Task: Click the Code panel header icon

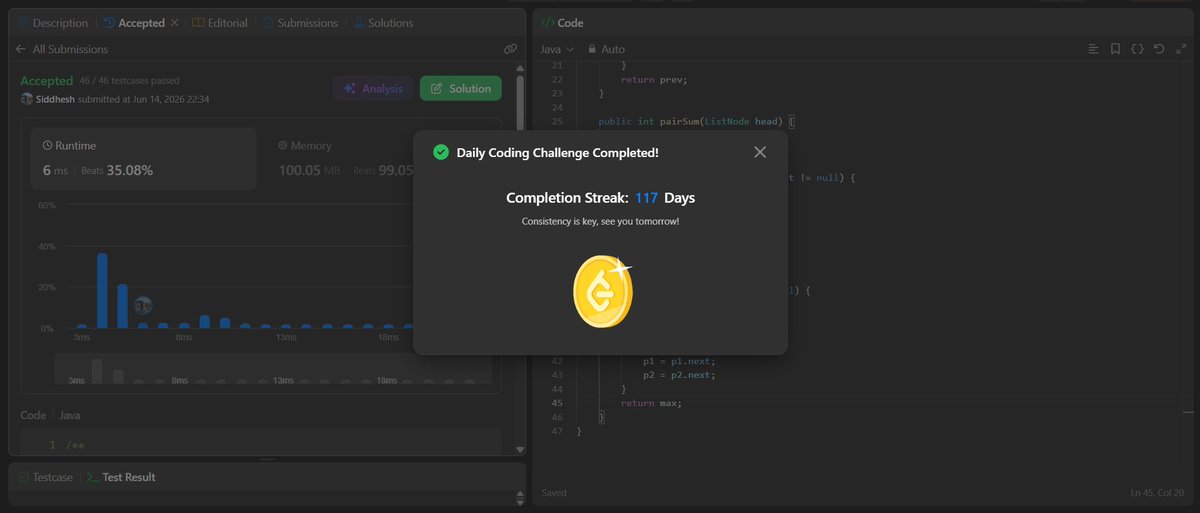Action: pyautogui.click(x=547, y=22)
